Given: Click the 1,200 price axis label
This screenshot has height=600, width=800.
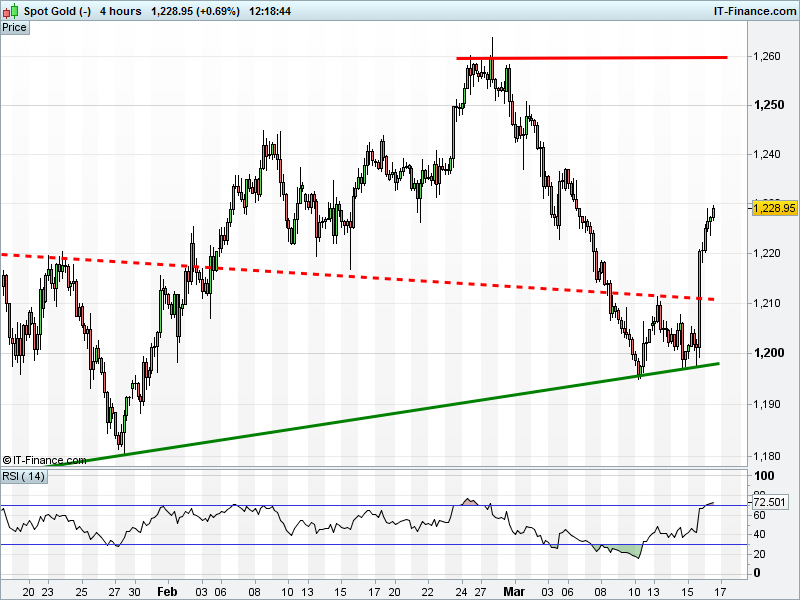Looking at the screenshot, I should [x=769, y=353].
